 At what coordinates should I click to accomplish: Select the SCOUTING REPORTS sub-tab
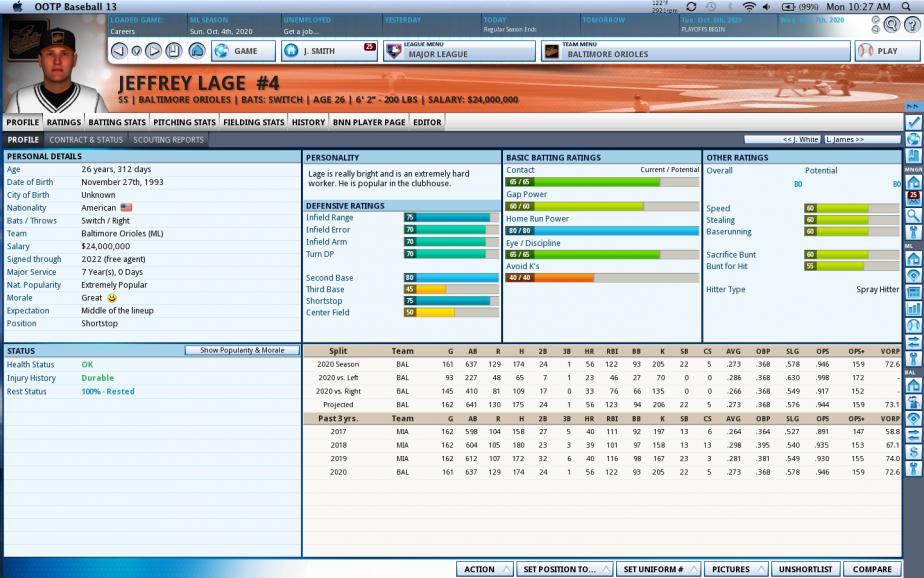(x=169, y=140)
